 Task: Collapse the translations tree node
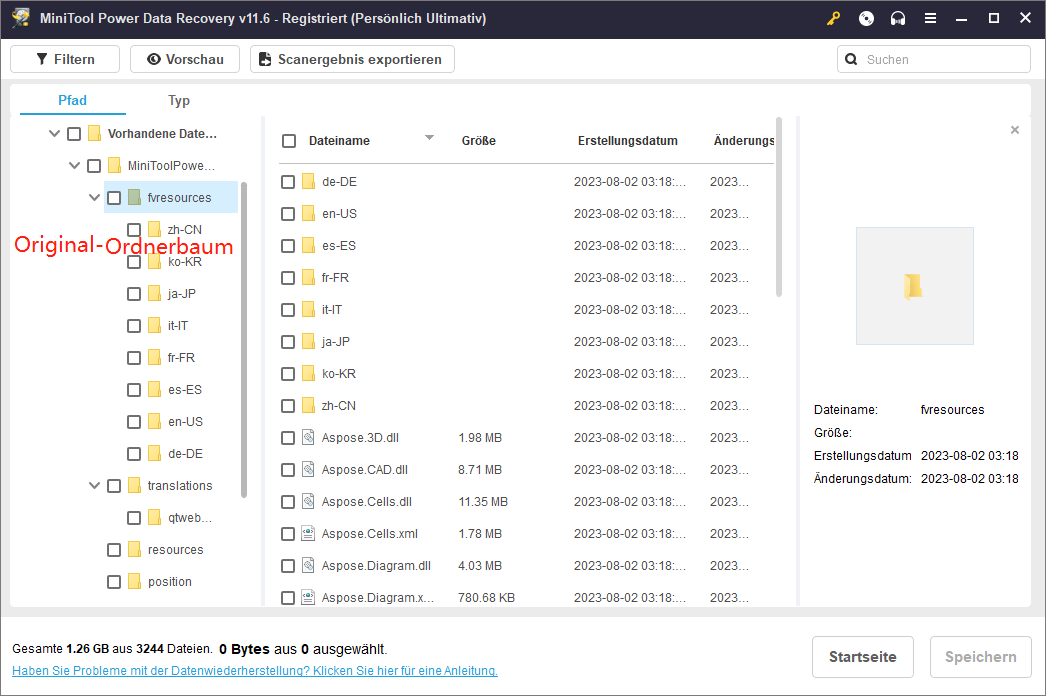(95, 486)
